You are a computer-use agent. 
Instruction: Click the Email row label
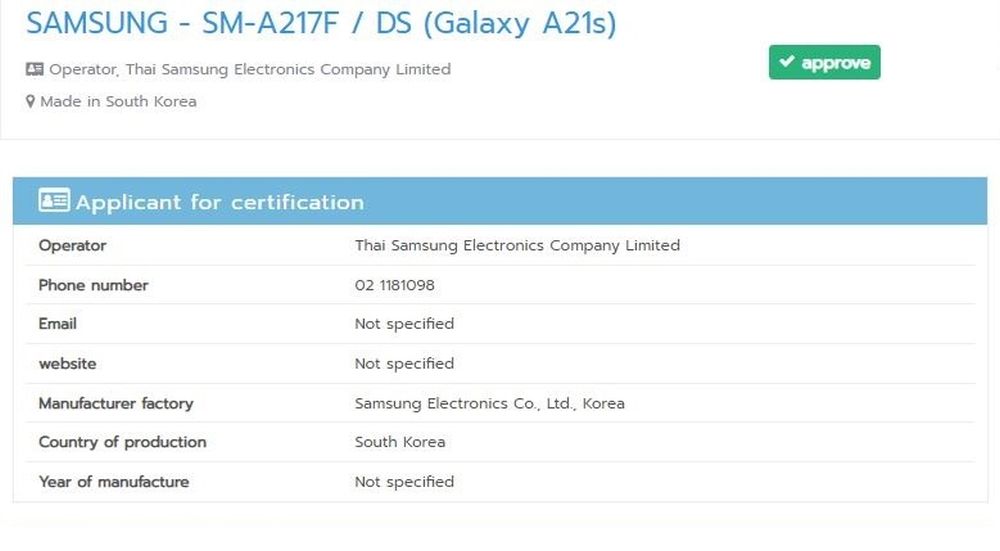click(57, 324)
